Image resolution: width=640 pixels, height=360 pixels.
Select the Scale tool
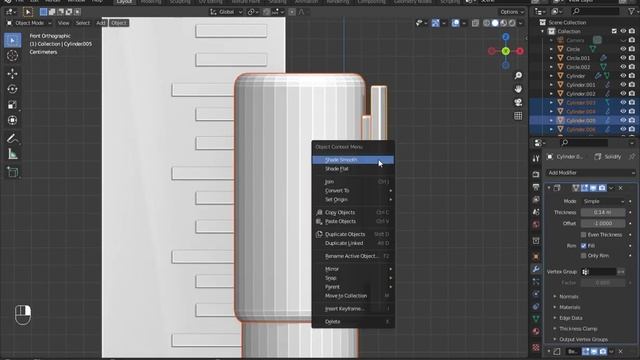pos(12,104)
